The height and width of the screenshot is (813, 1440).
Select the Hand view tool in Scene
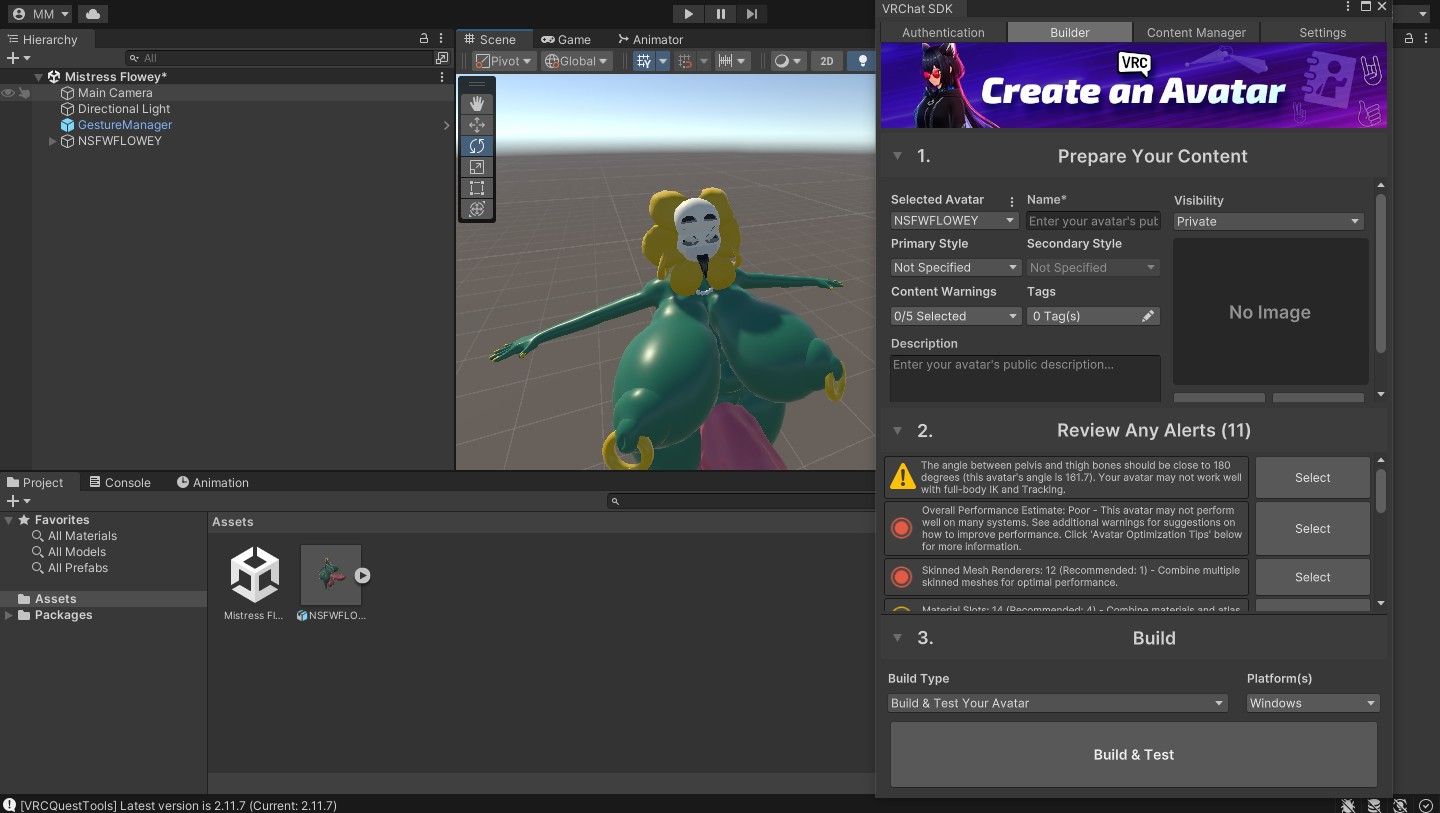pyautogui.click(x=477, y=104)
